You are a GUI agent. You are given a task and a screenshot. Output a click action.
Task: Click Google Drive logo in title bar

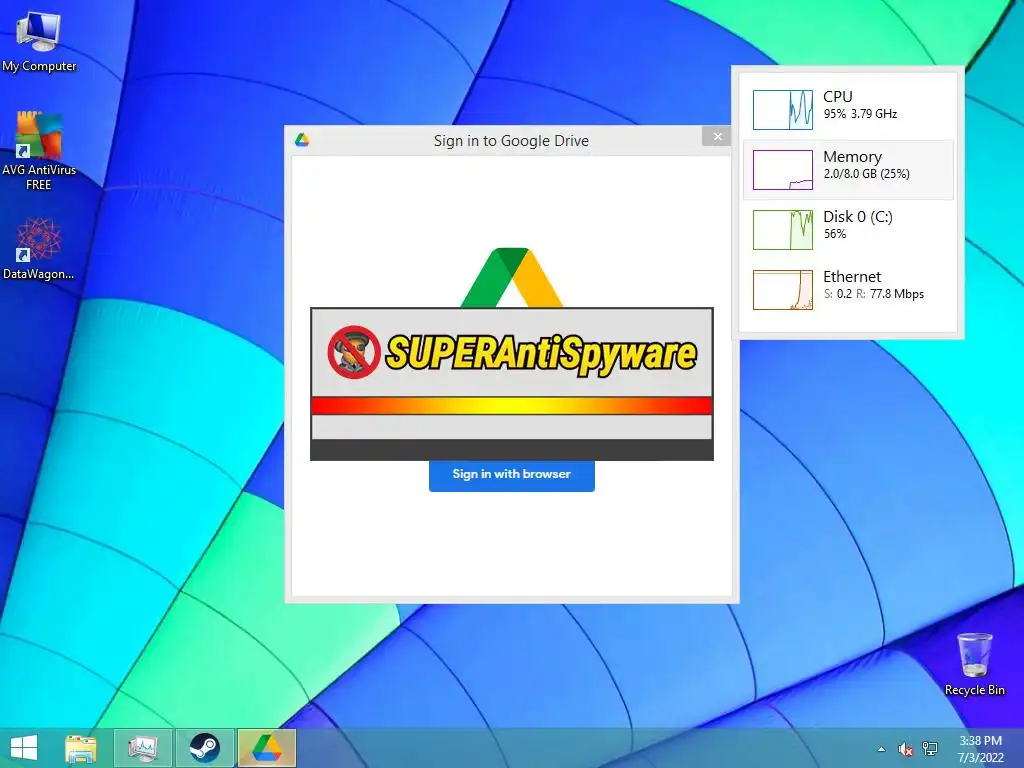[302, 140]
